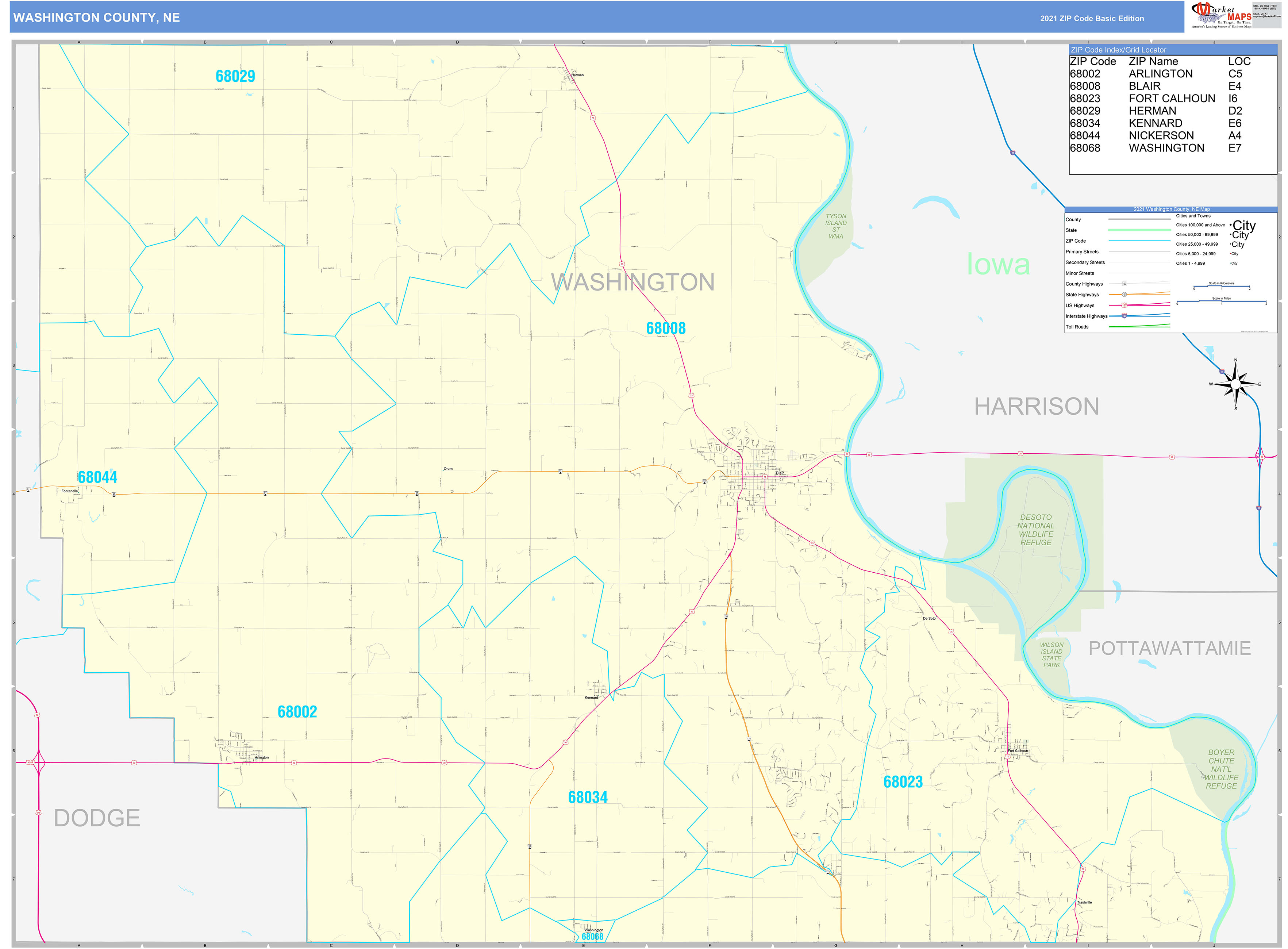
Task: Select ZIP code label 68029
Action: point(235,76)
